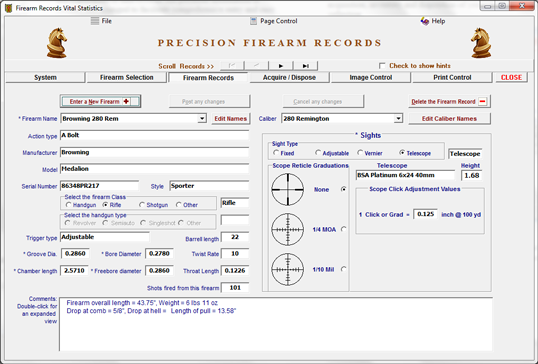
Task: Click the red plus icon on Enter a New Firearm
Action: (x=126, y=101)
